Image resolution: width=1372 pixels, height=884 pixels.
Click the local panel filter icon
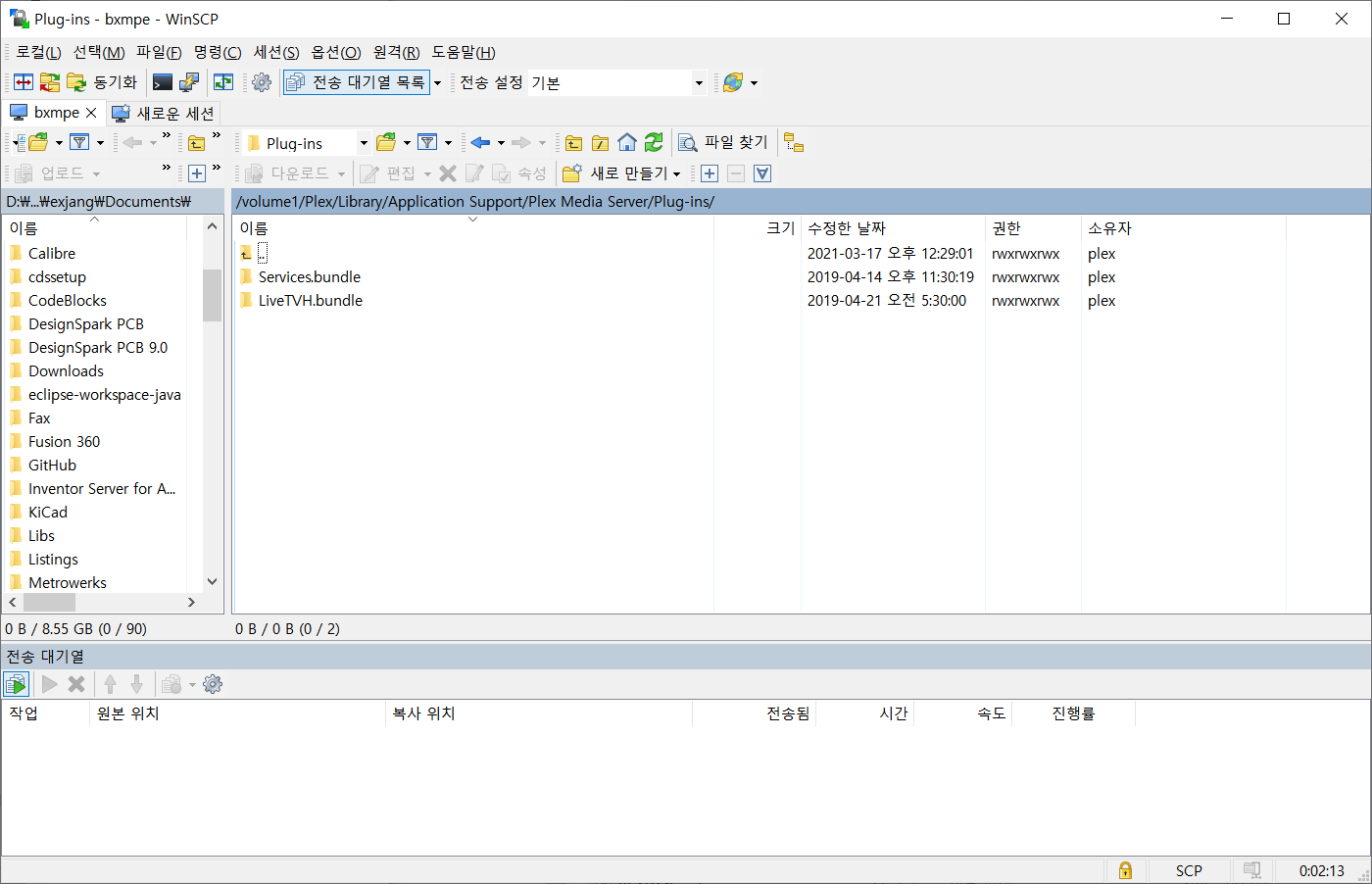coord(80,143)
